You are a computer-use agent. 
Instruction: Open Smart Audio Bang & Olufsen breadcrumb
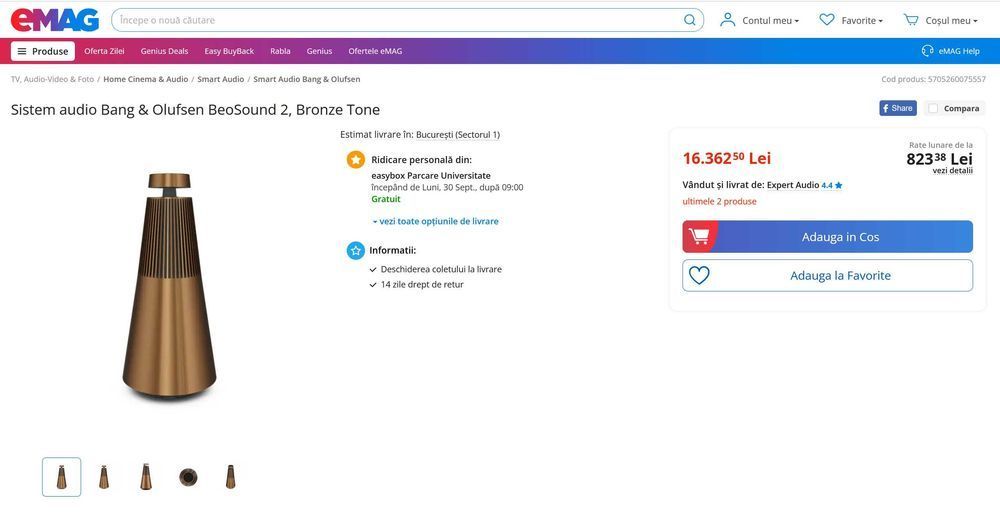[307, 79]
